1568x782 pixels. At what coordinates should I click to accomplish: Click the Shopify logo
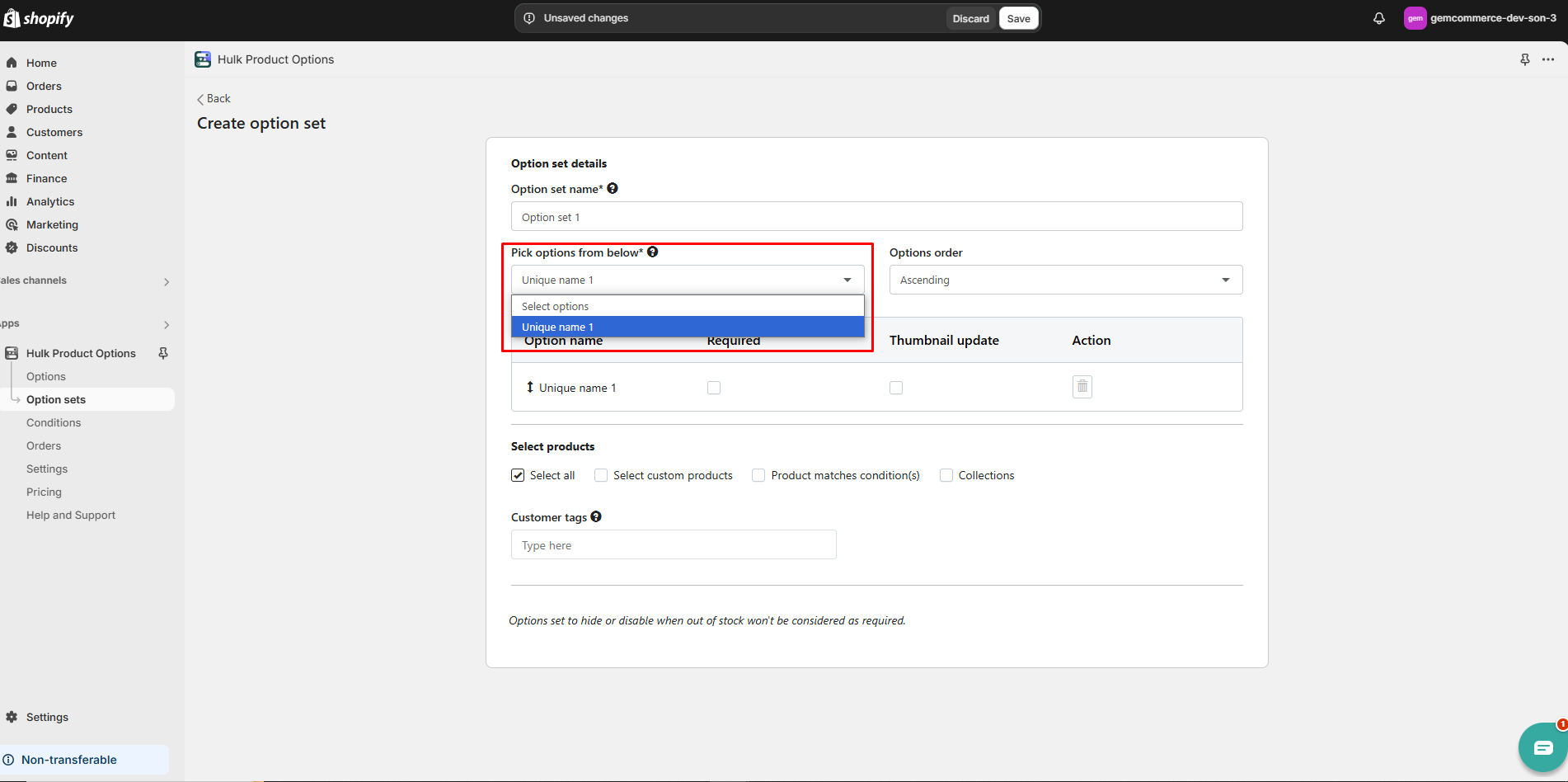[x=39, y=18]
